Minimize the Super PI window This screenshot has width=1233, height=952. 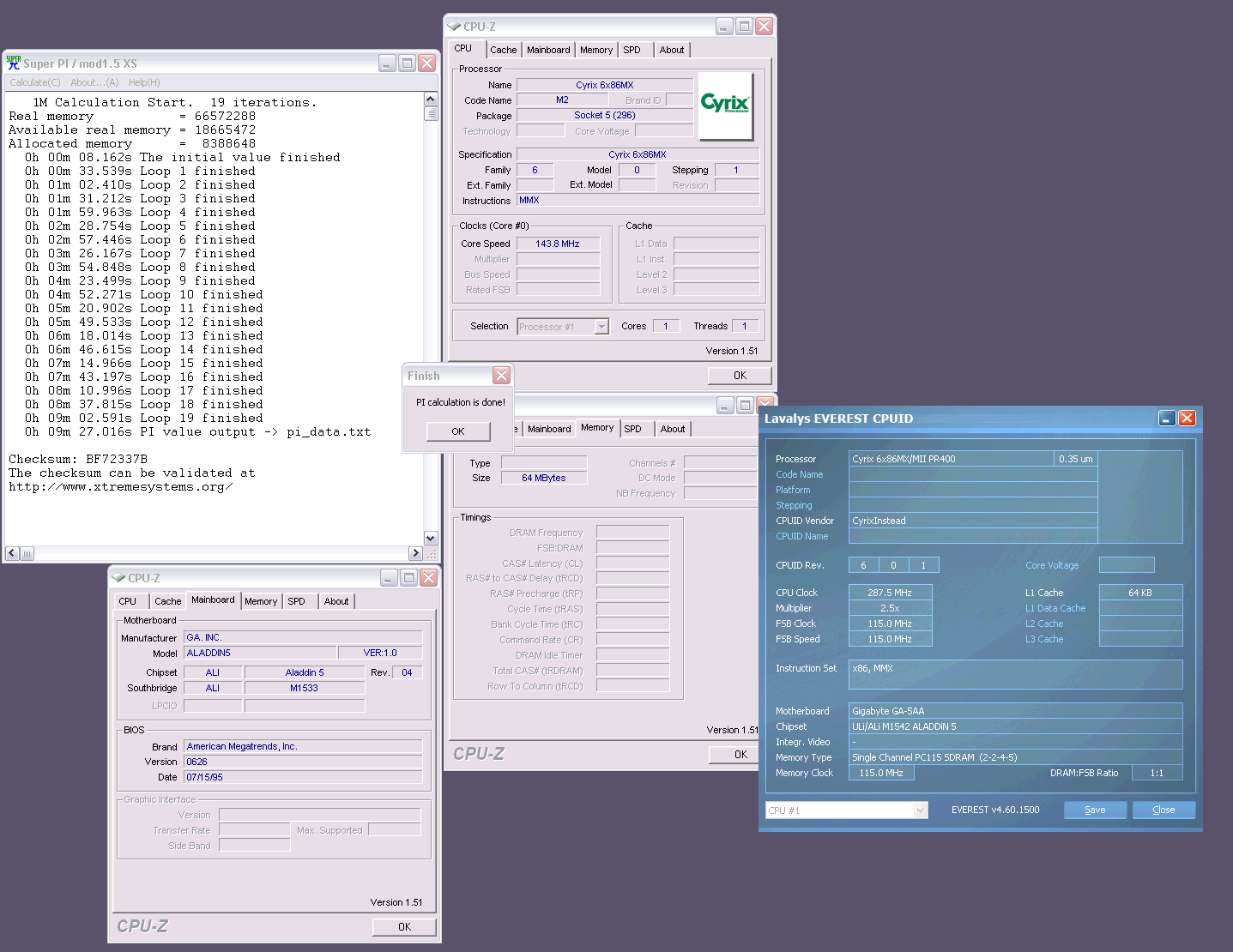click(x=387, y=63)
